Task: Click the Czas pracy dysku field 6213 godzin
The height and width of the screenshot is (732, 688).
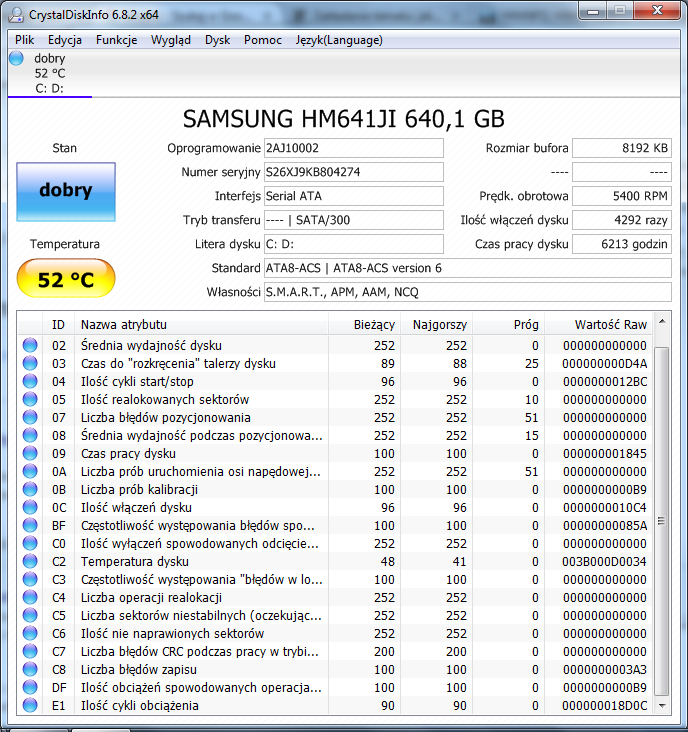Action: pos(622,244)
